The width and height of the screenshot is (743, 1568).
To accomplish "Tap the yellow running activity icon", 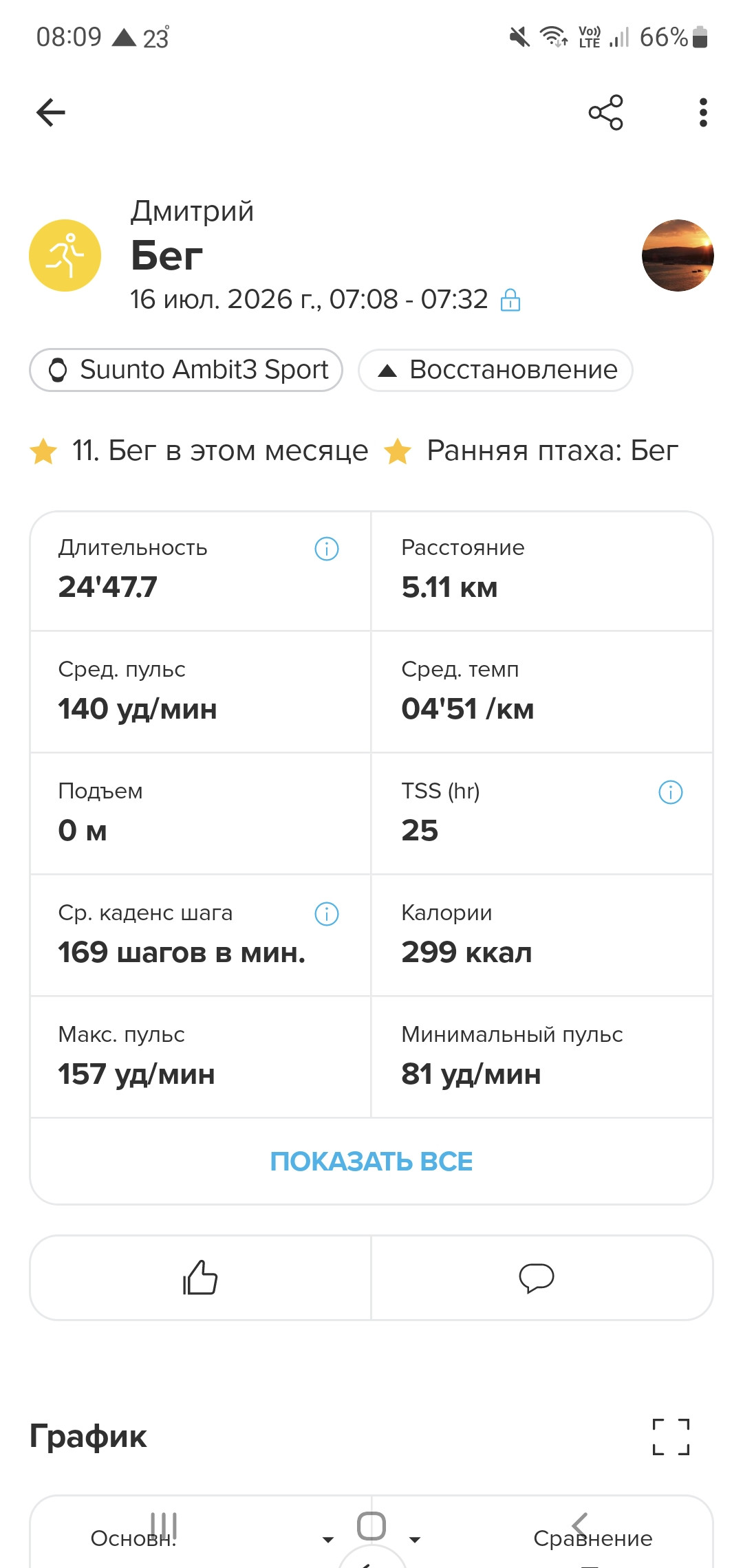I will [x=65, y=256].
